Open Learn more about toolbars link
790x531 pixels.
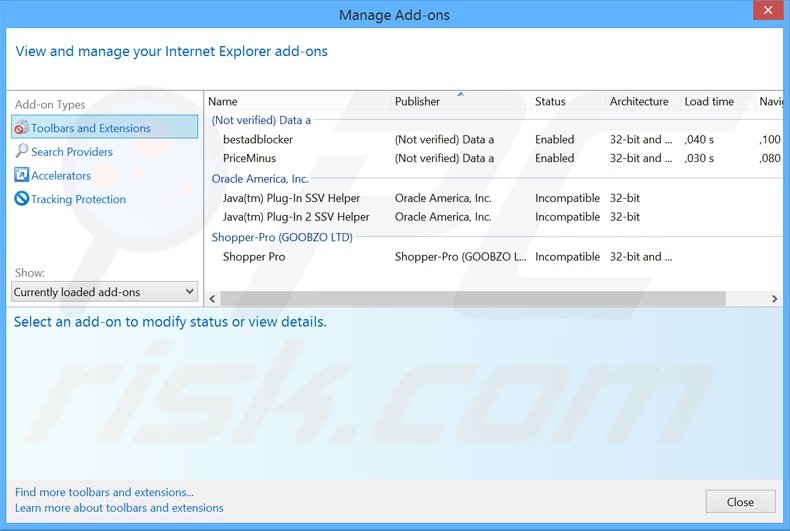[x=119, y=508]
